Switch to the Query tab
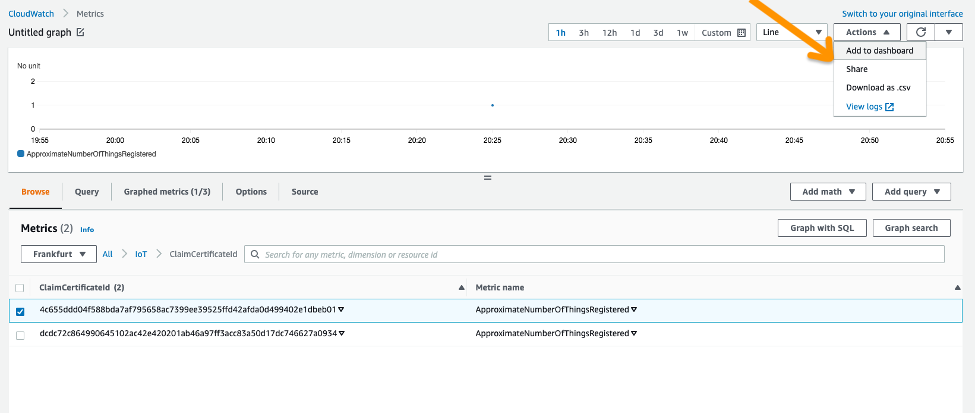 [87, 192]
